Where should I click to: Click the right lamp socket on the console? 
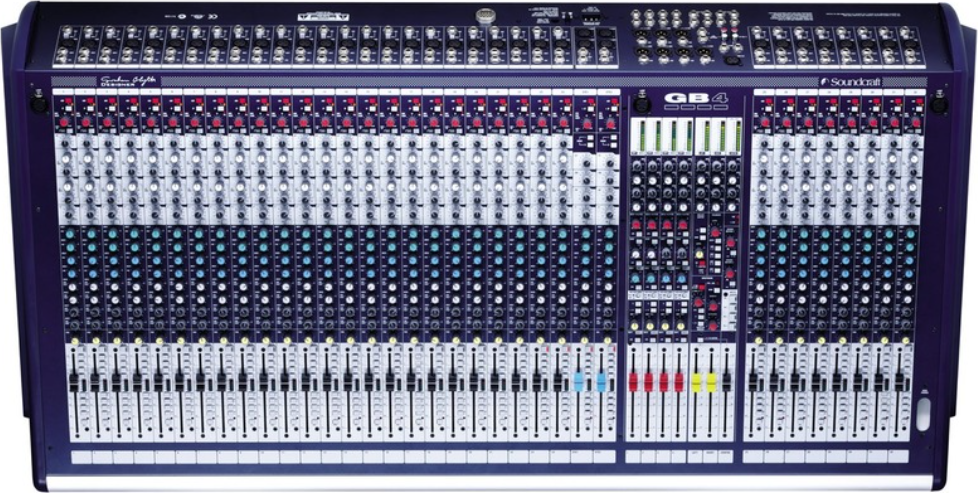(938, 104)
